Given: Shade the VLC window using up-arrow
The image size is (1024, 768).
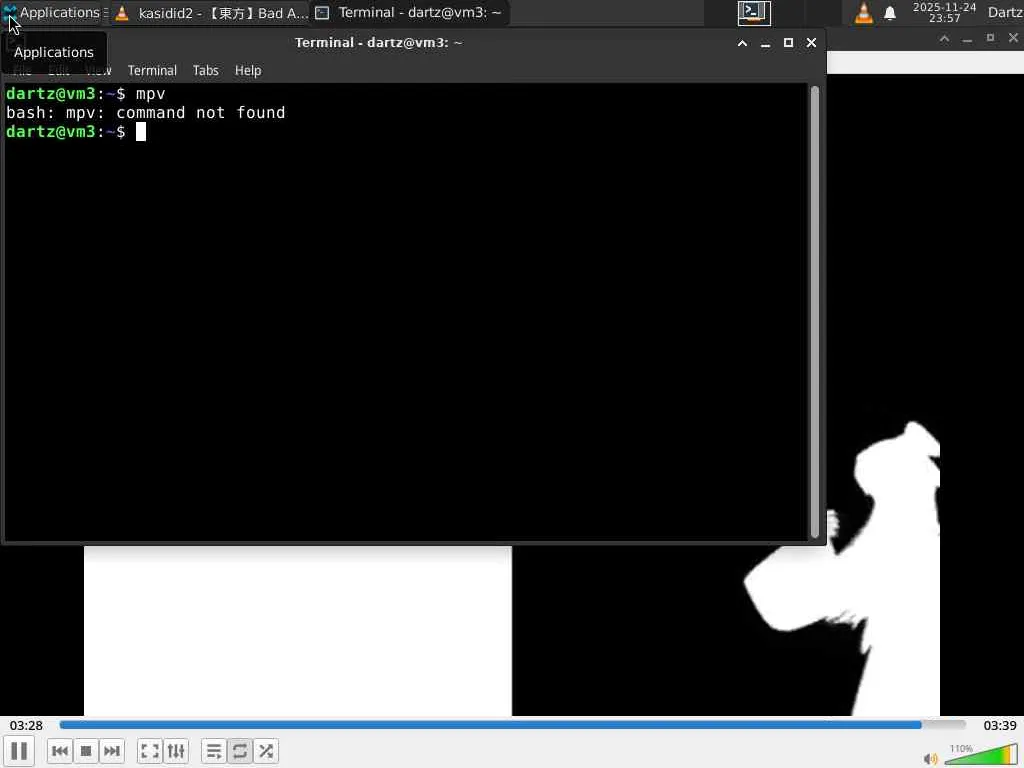Looking at the screenshot, I should (x=944, y=39).
